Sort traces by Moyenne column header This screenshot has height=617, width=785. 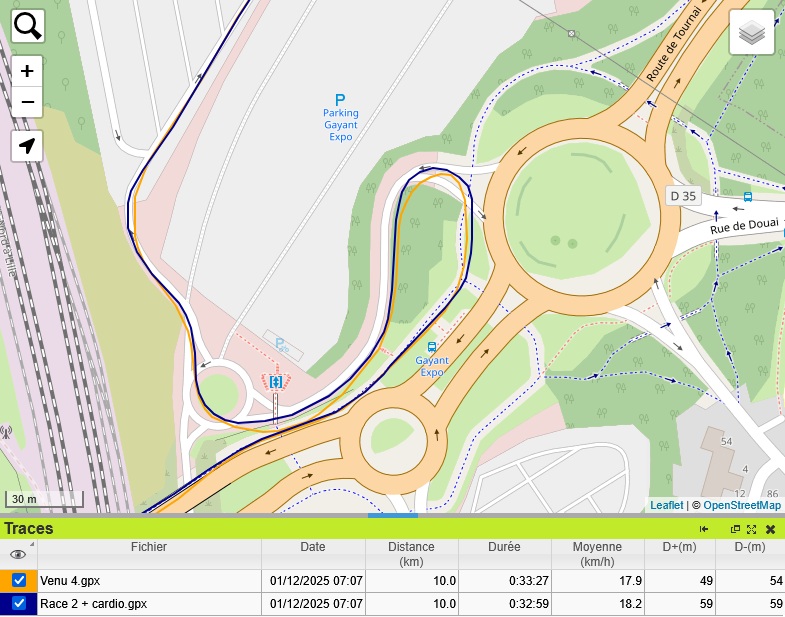point(596,554)
